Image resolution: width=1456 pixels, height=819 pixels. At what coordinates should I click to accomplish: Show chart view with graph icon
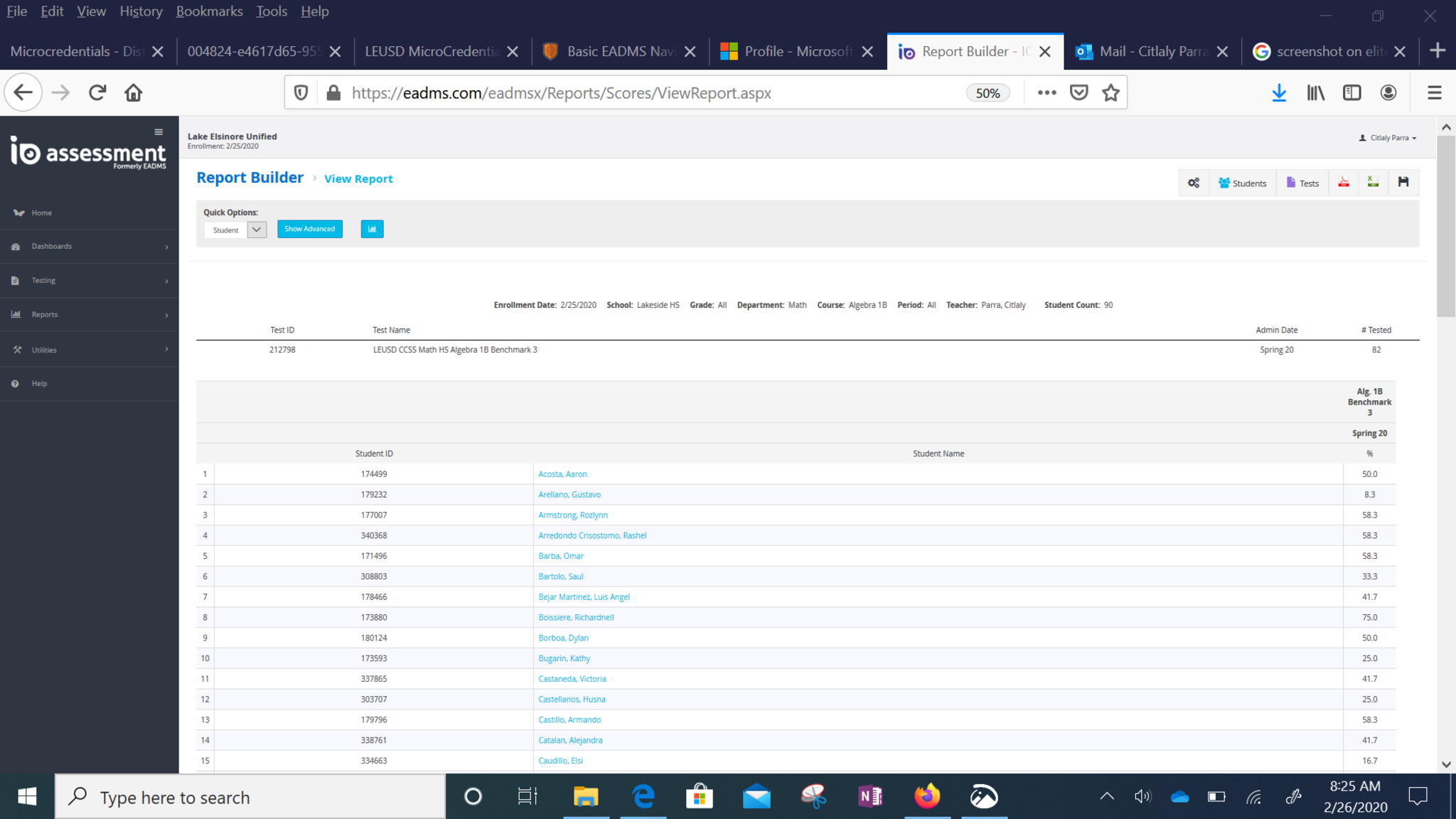tap(372, 229)
